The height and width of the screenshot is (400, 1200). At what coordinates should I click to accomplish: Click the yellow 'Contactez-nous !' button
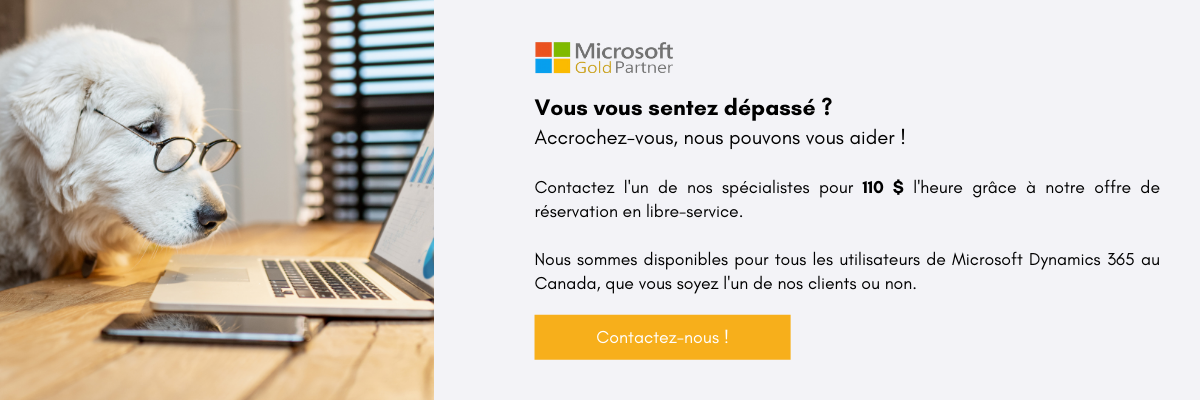(662, 337)
